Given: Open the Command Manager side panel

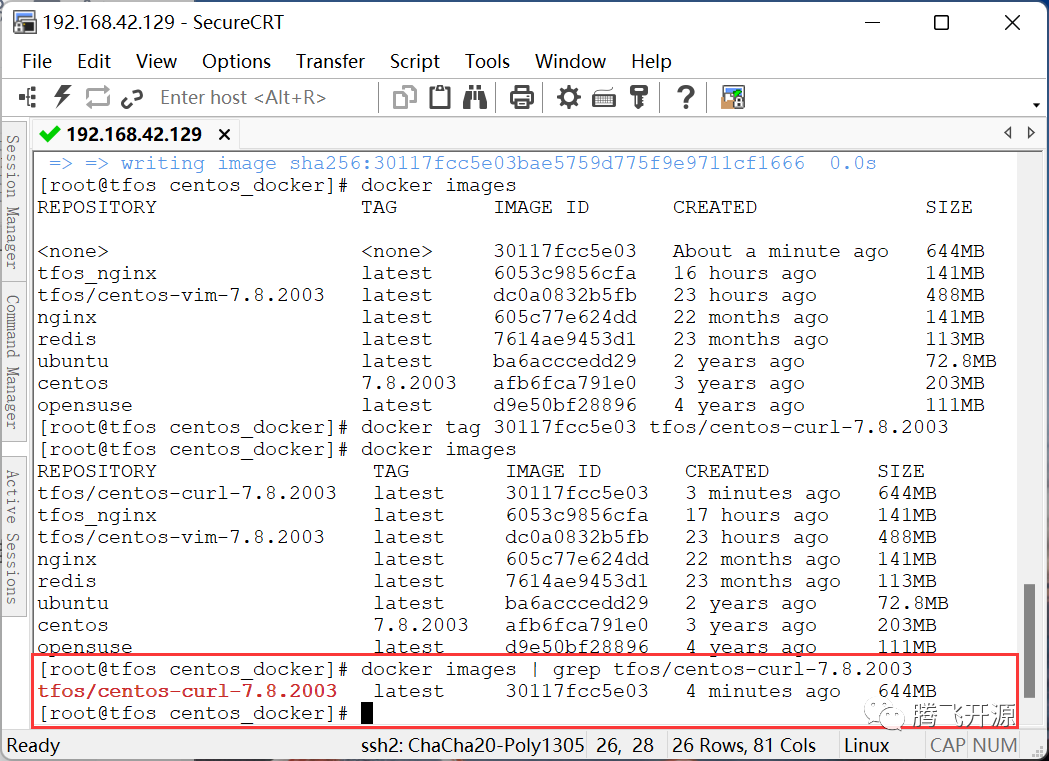Looking at the screenshot, I should click(13, 361).
